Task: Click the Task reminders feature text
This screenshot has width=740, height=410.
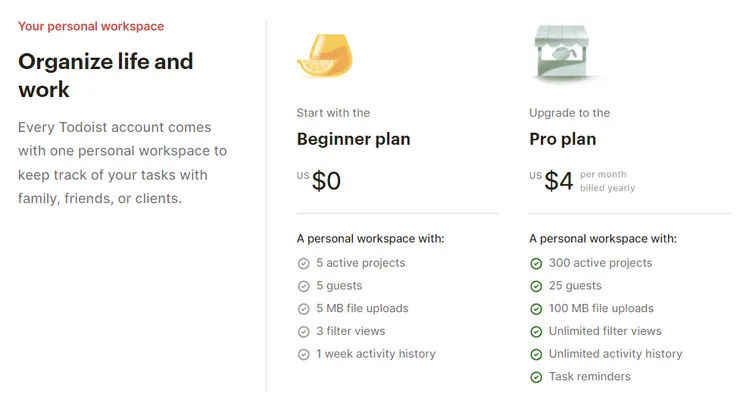Action: tap(589, 377)
